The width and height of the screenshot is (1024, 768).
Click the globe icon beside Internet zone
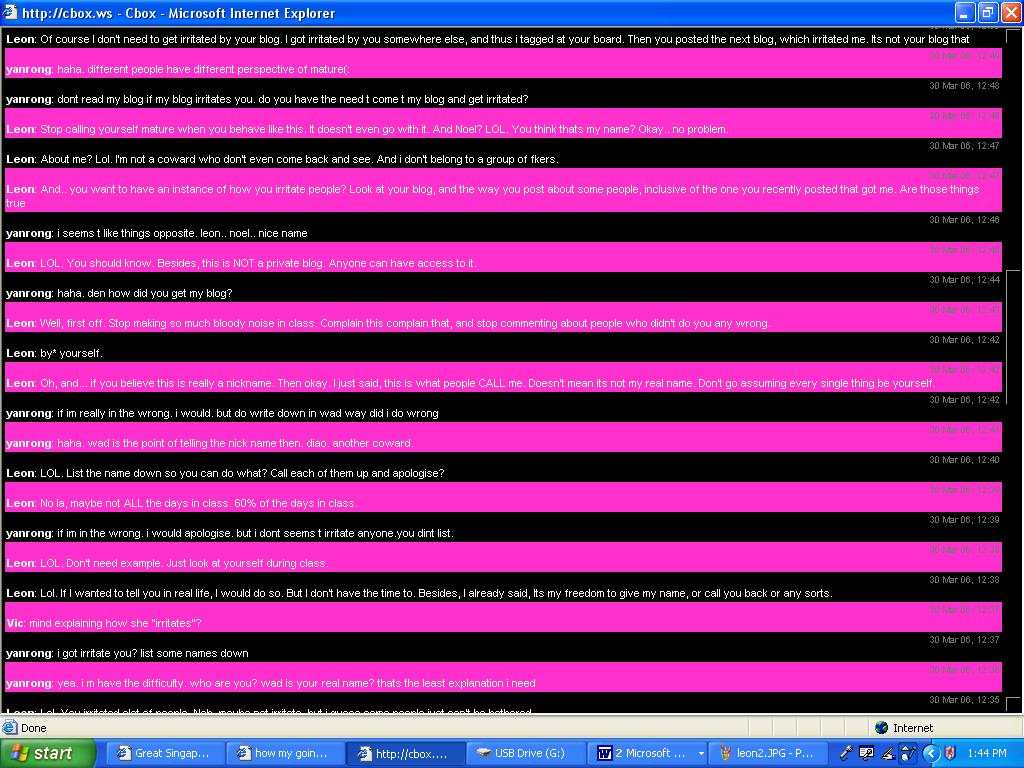click(x=881, y=728)
